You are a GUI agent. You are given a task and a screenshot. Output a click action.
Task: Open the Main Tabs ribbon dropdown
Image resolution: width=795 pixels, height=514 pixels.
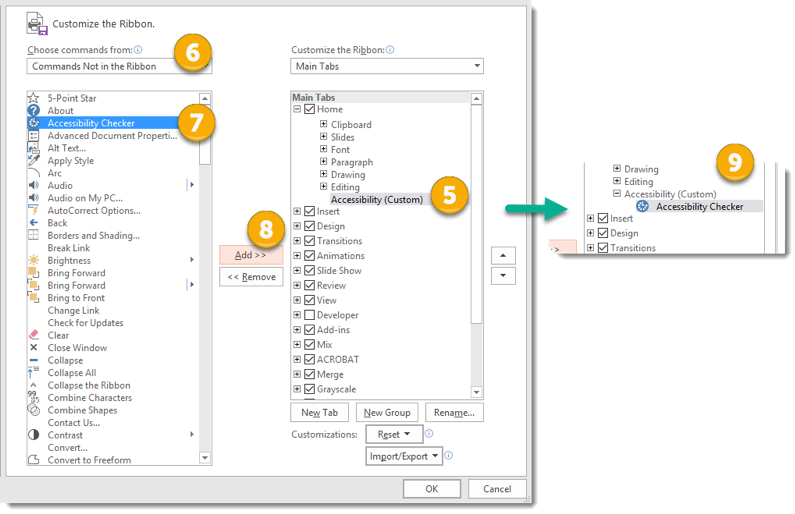[x=387, y=66]
